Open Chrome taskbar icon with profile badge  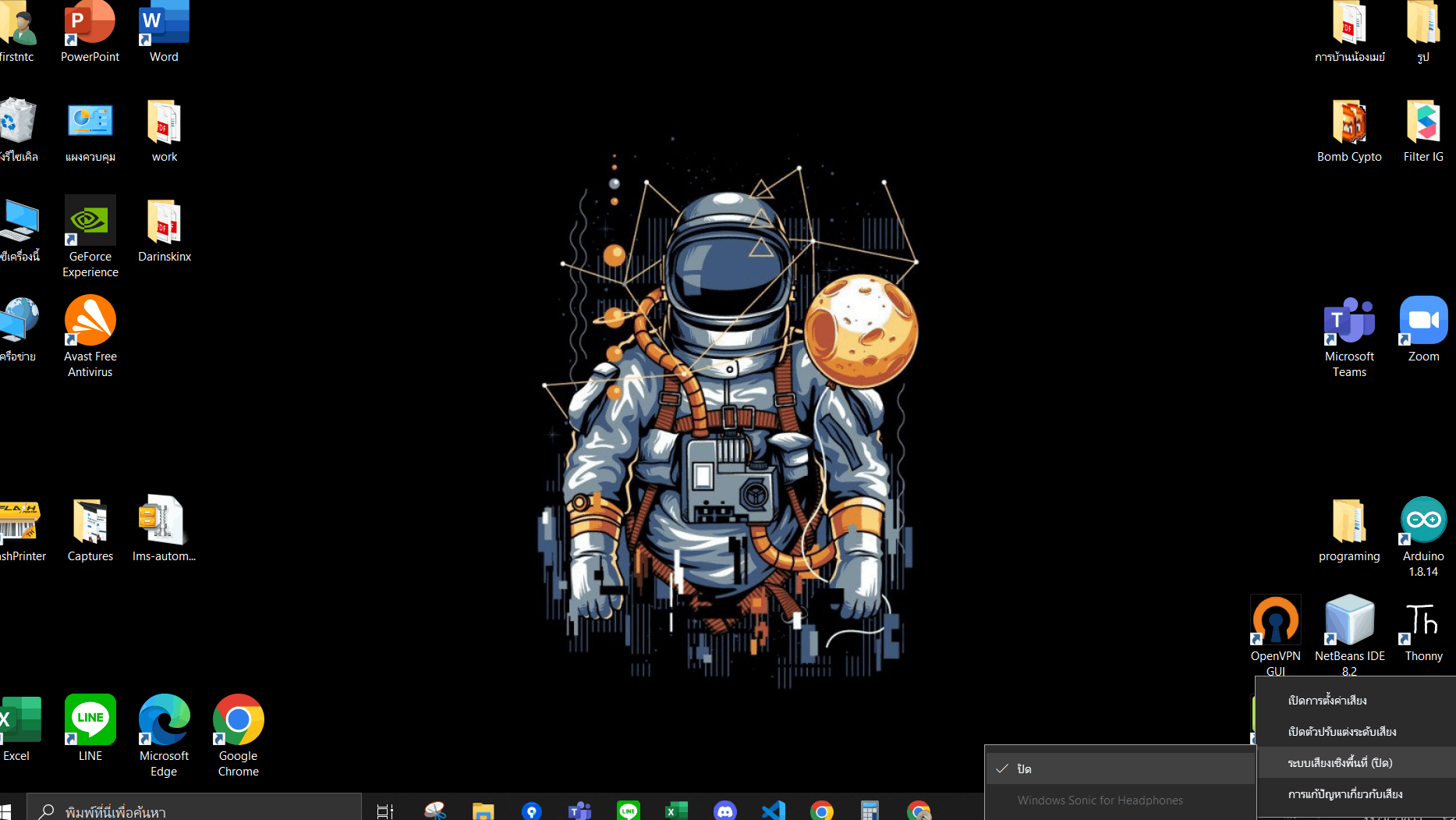(919, 811)
